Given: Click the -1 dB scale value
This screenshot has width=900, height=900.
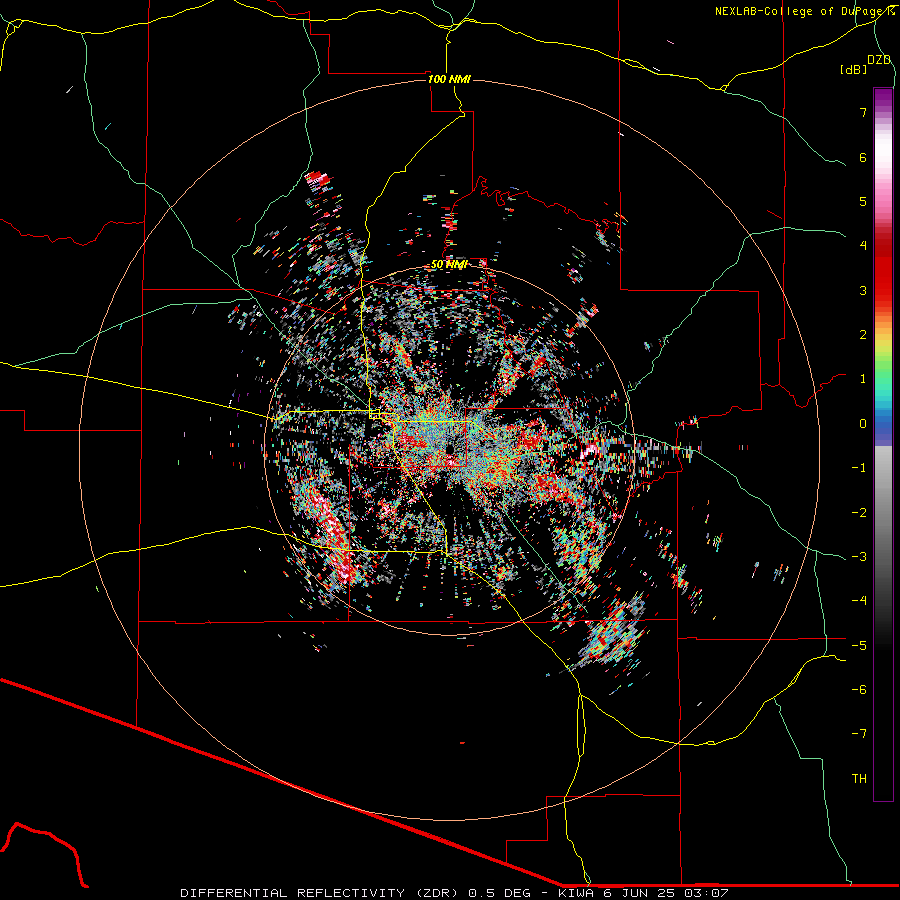Looking at the screenshot, I should click(859, 468).
